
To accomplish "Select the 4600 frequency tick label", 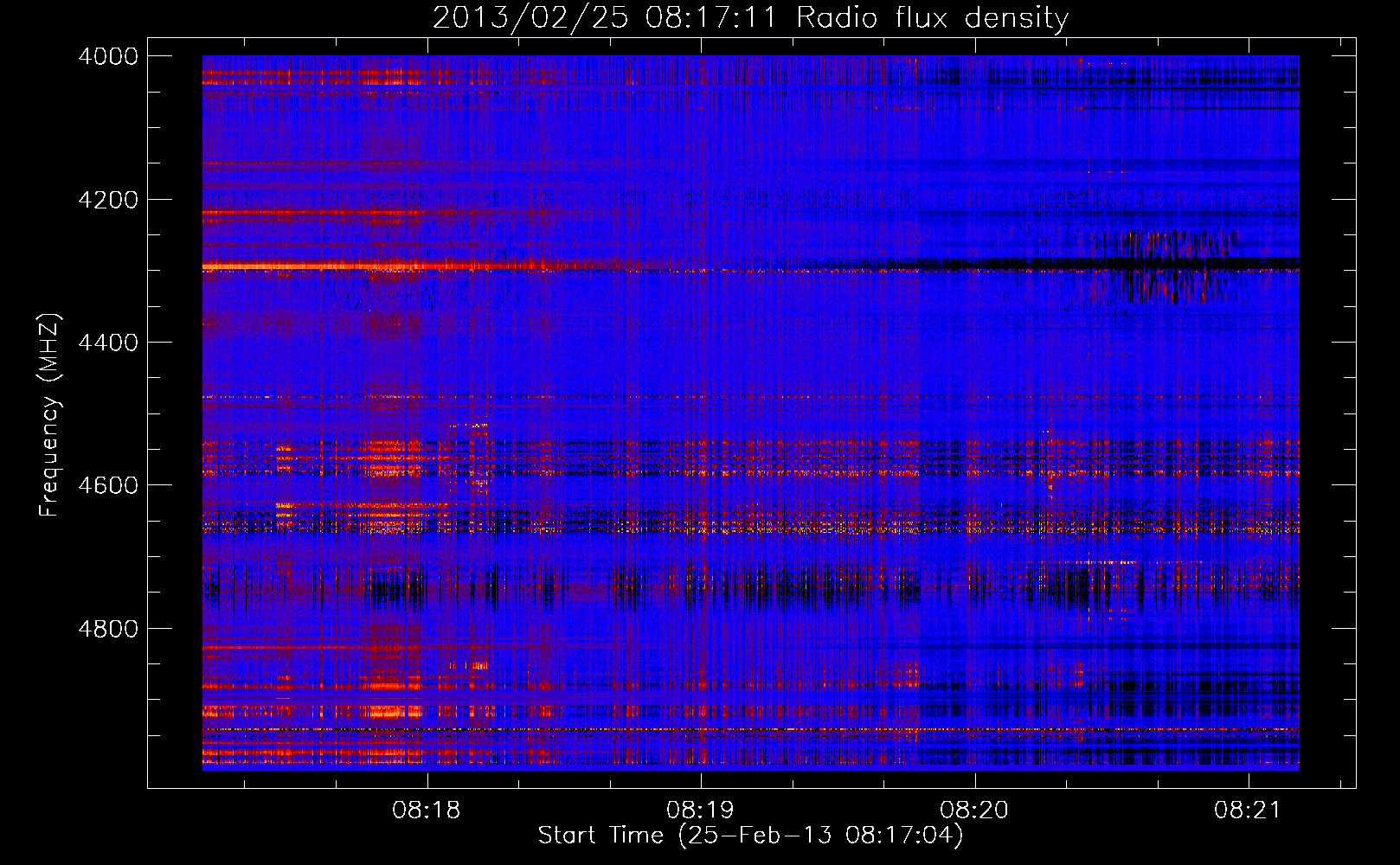I will click(x=108, y=485).
